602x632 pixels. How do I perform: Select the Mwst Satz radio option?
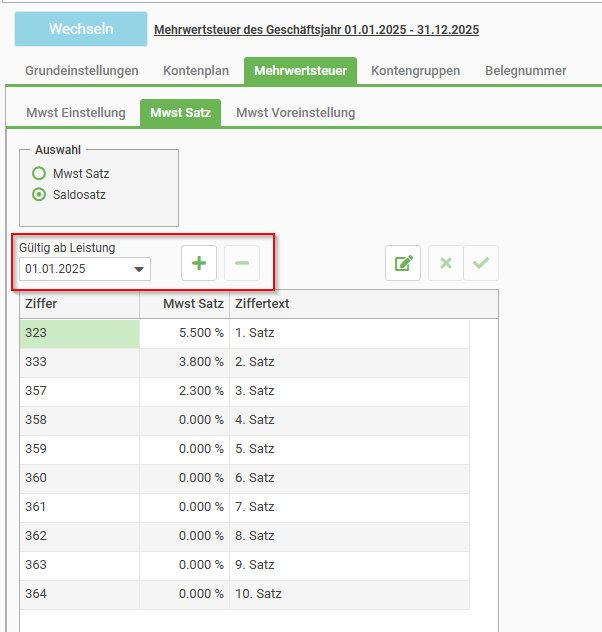(x=39, y=173)
